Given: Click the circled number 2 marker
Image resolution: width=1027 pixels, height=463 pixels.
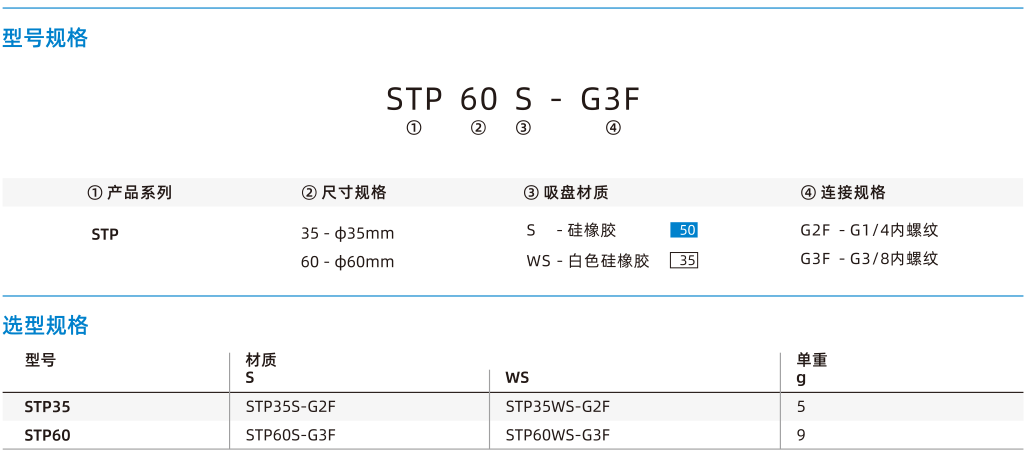Looking at the screenshot, I should tap(479, 128).
